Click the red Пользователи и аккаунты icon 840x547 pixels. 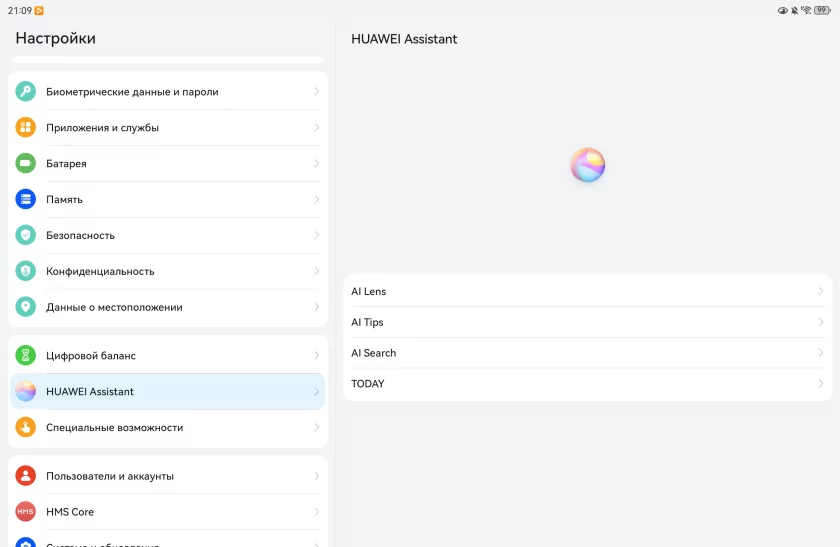pos(25,476)
